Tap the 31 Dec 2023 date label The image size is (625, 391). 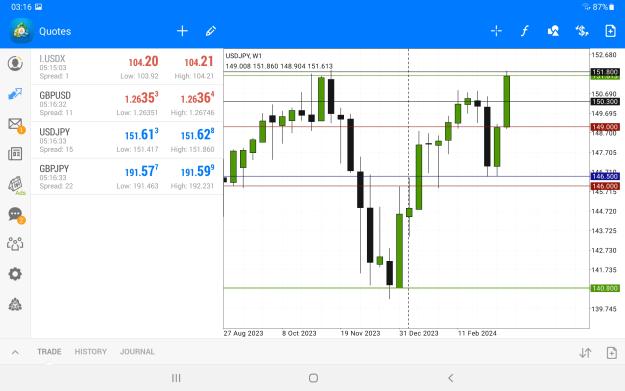pos(419,333)
